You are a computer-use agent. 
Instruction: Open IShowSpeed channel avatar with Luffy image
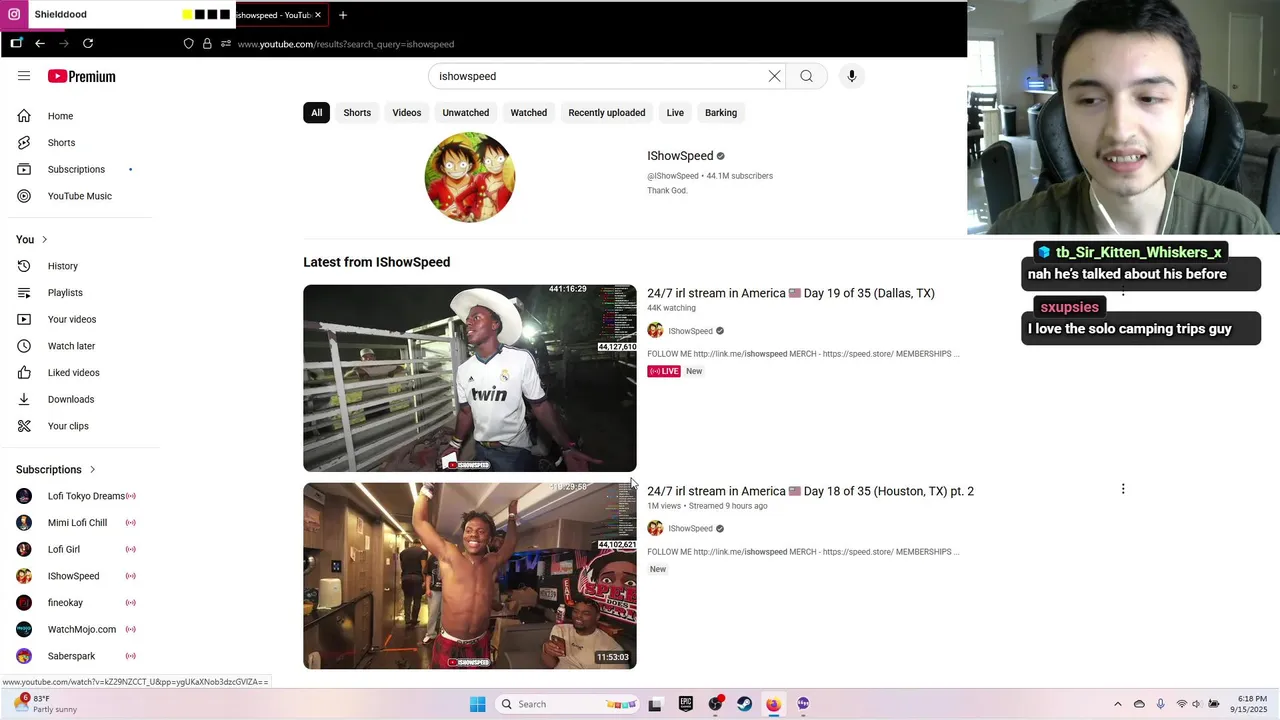470,177
